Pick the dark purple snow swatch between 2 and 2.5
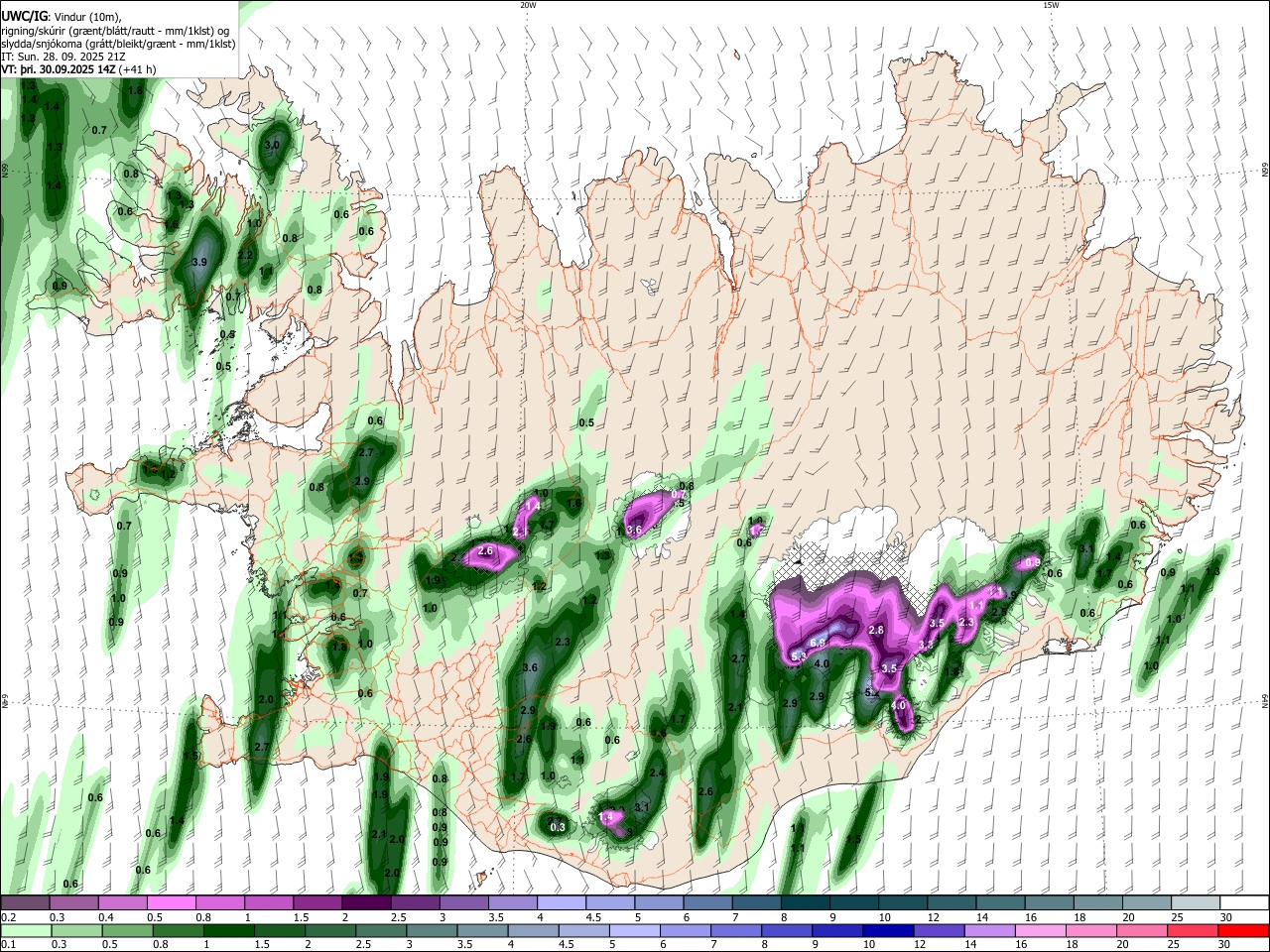This screenshot has width=1270, height=952. [x=366, y=902]
